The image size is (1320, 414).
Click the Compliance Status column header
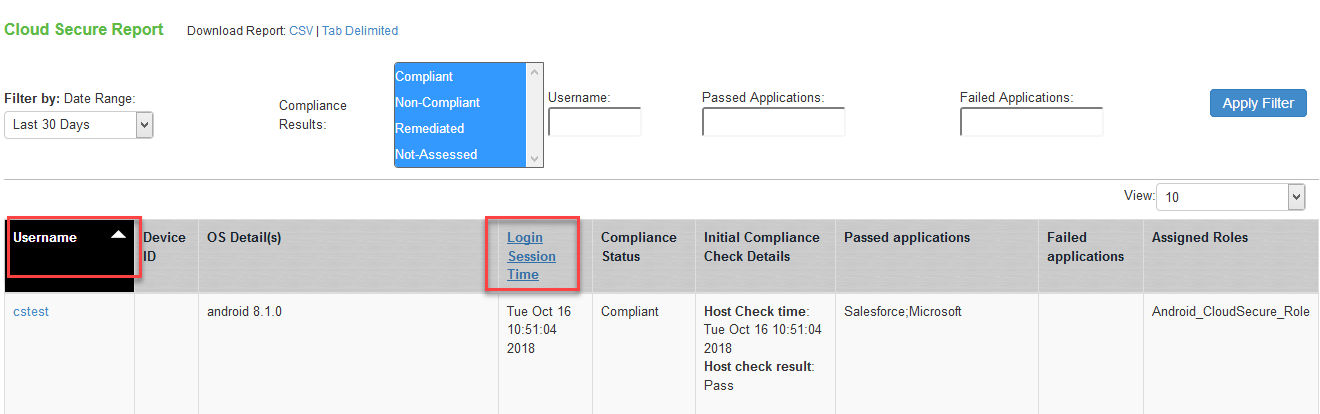(638, 247)
